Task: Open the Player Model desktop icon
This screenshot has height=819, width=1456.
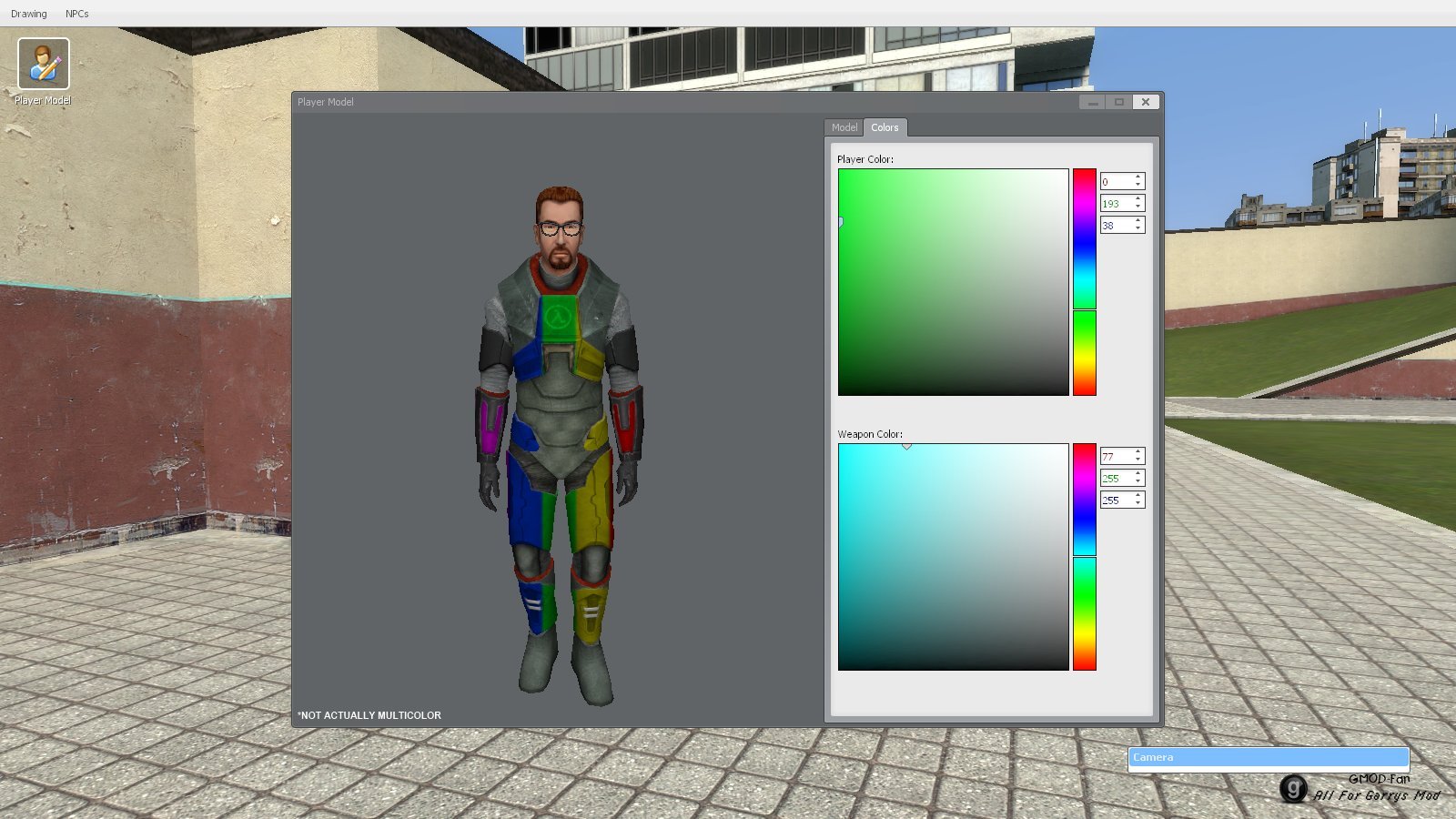Action: pos(43,71)
